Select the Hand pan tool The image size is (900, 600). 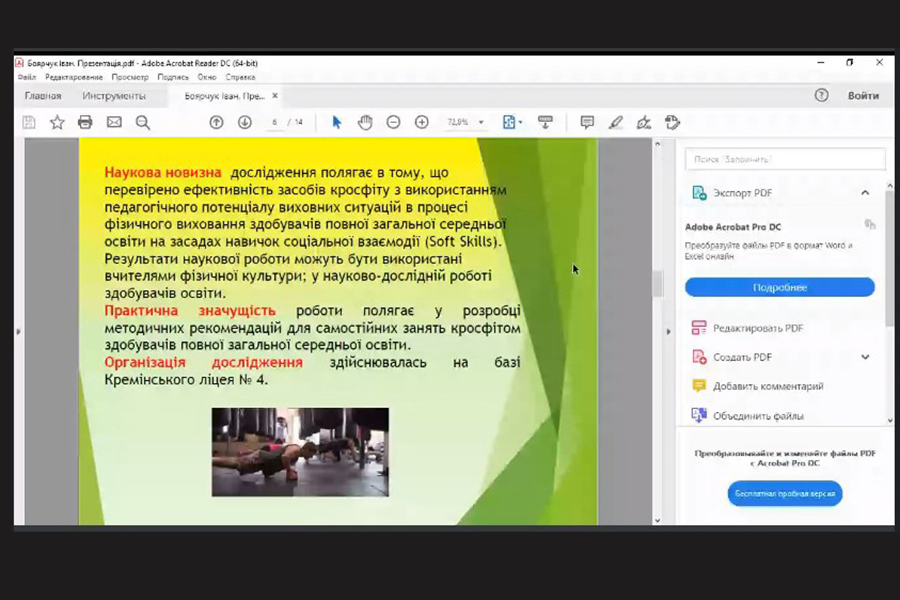[x=365, y=122]
